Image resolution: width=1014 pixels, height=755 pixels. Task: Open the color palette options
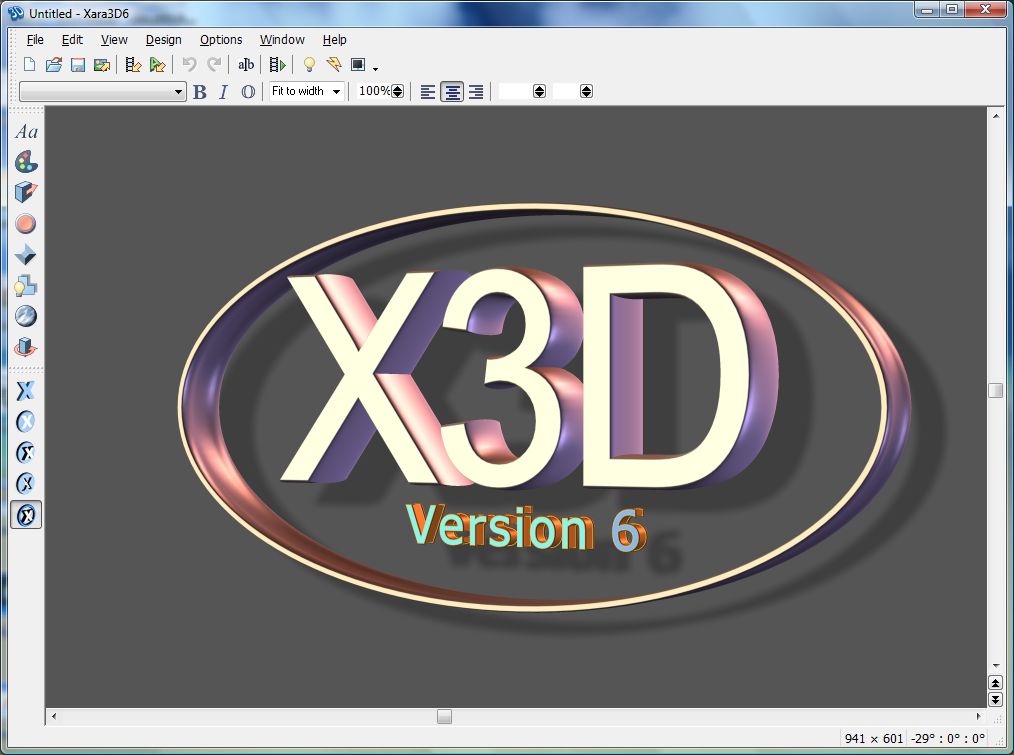(x=26, y=162)
